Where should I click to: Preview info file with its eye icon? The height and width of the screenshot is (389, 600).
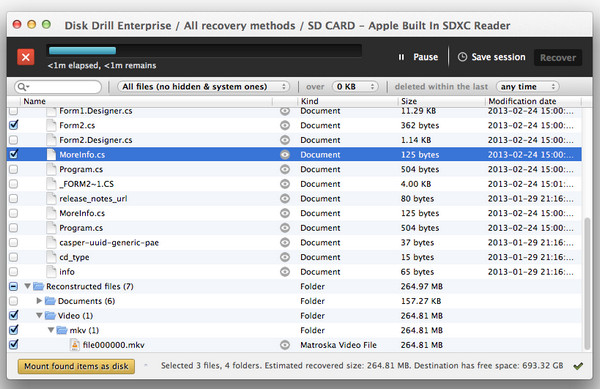(285, 272)
